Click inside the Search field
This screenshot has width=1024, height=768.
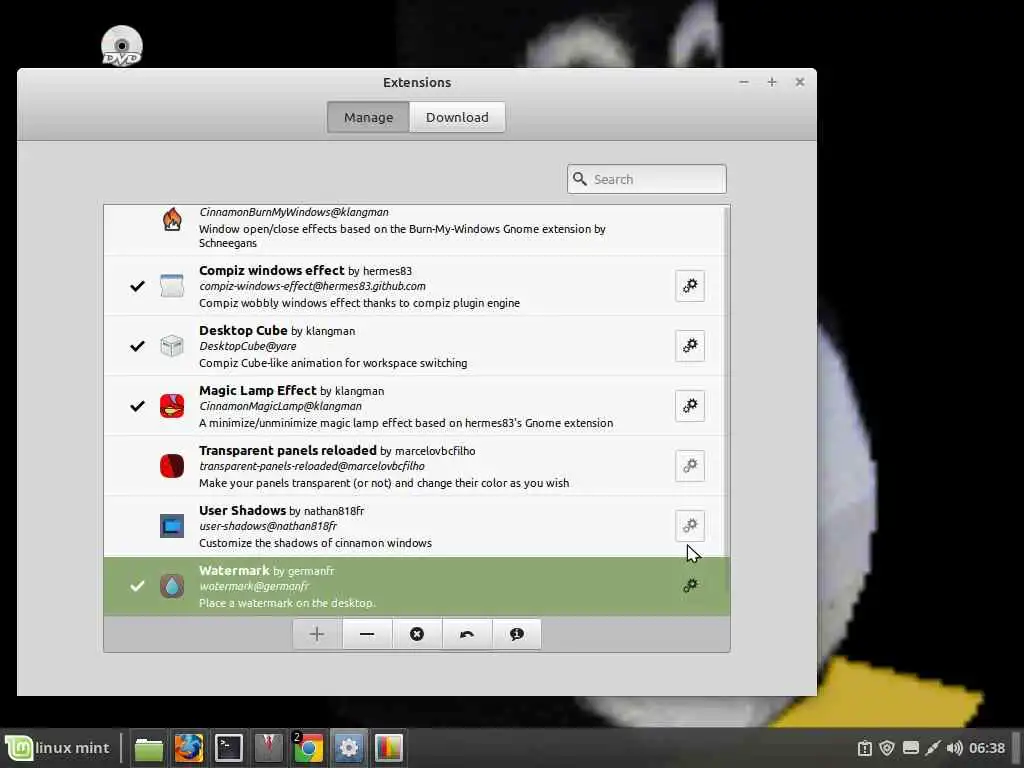tap(647, 179)
